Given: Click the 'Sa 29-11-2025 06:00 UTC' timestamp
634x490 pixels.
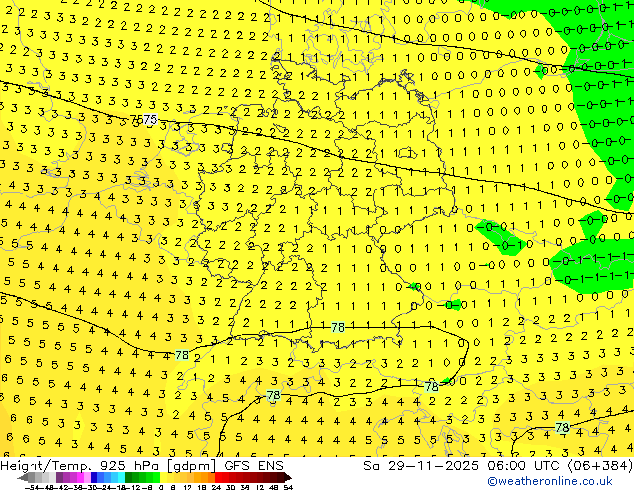Looking at the screenshot, I should (463, 466).
